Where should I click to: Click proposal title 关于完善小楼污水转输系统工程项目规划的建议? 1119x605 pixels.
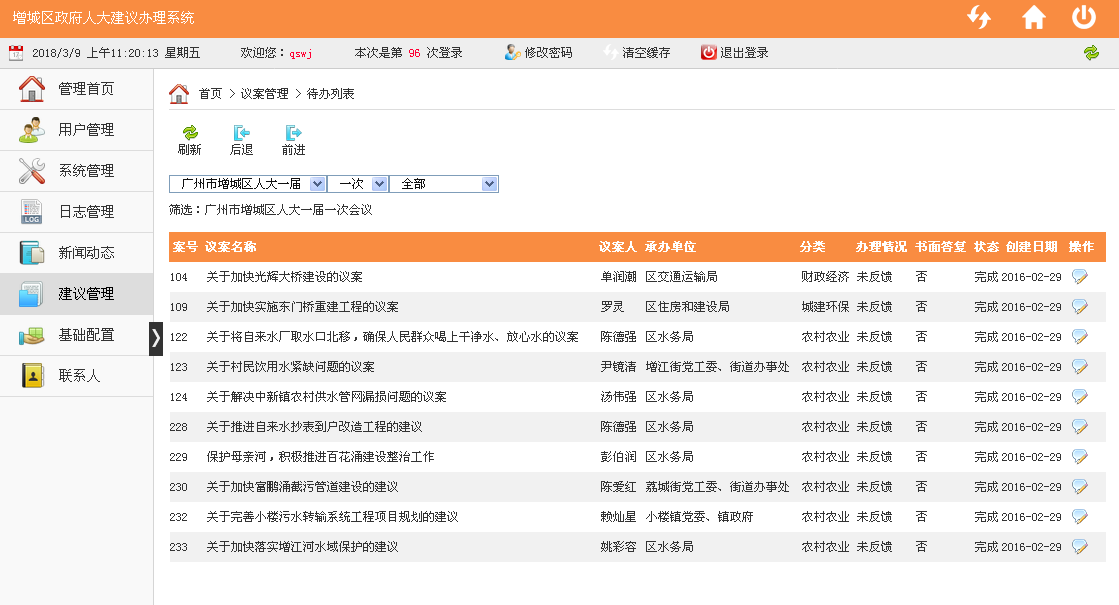pyautogui.click(x=333, y=517)
